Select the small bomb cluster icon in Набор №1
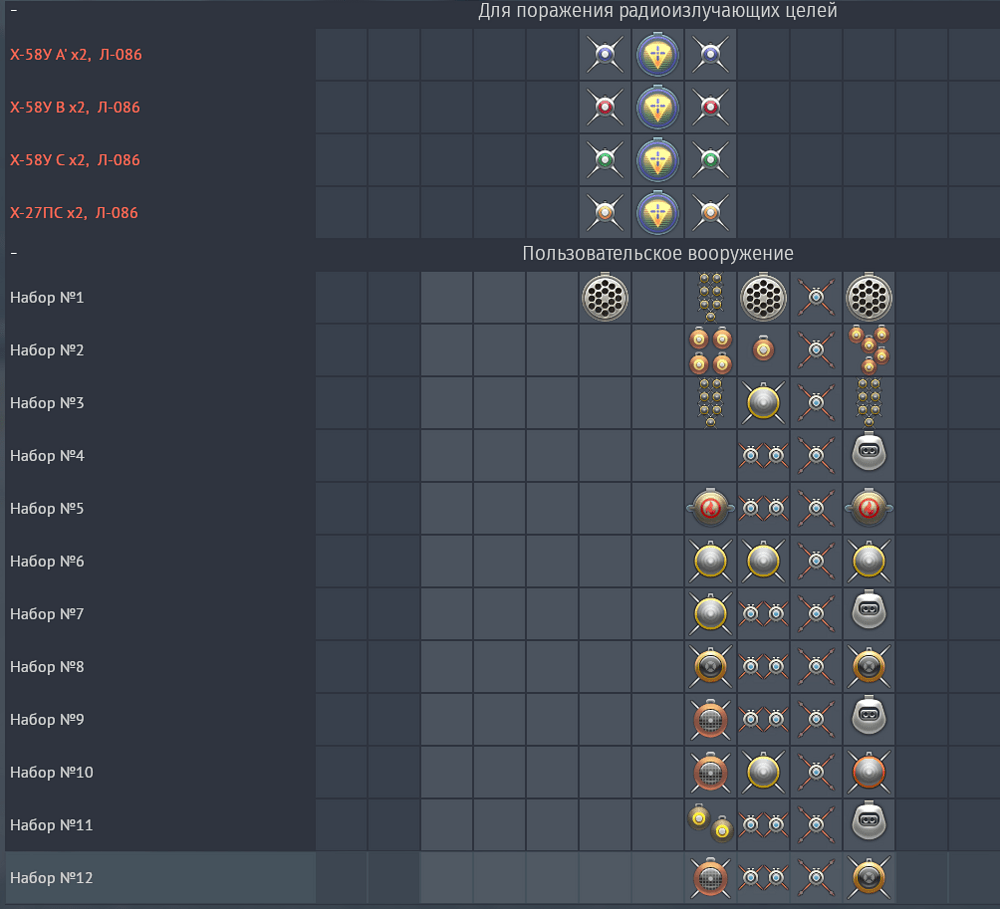This screenshot has width=1000, height=909. coord(710,297)
